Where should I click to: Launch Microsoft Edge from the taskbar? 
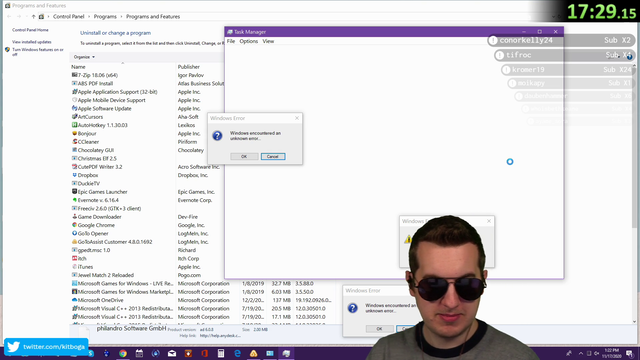pos(237,353)
